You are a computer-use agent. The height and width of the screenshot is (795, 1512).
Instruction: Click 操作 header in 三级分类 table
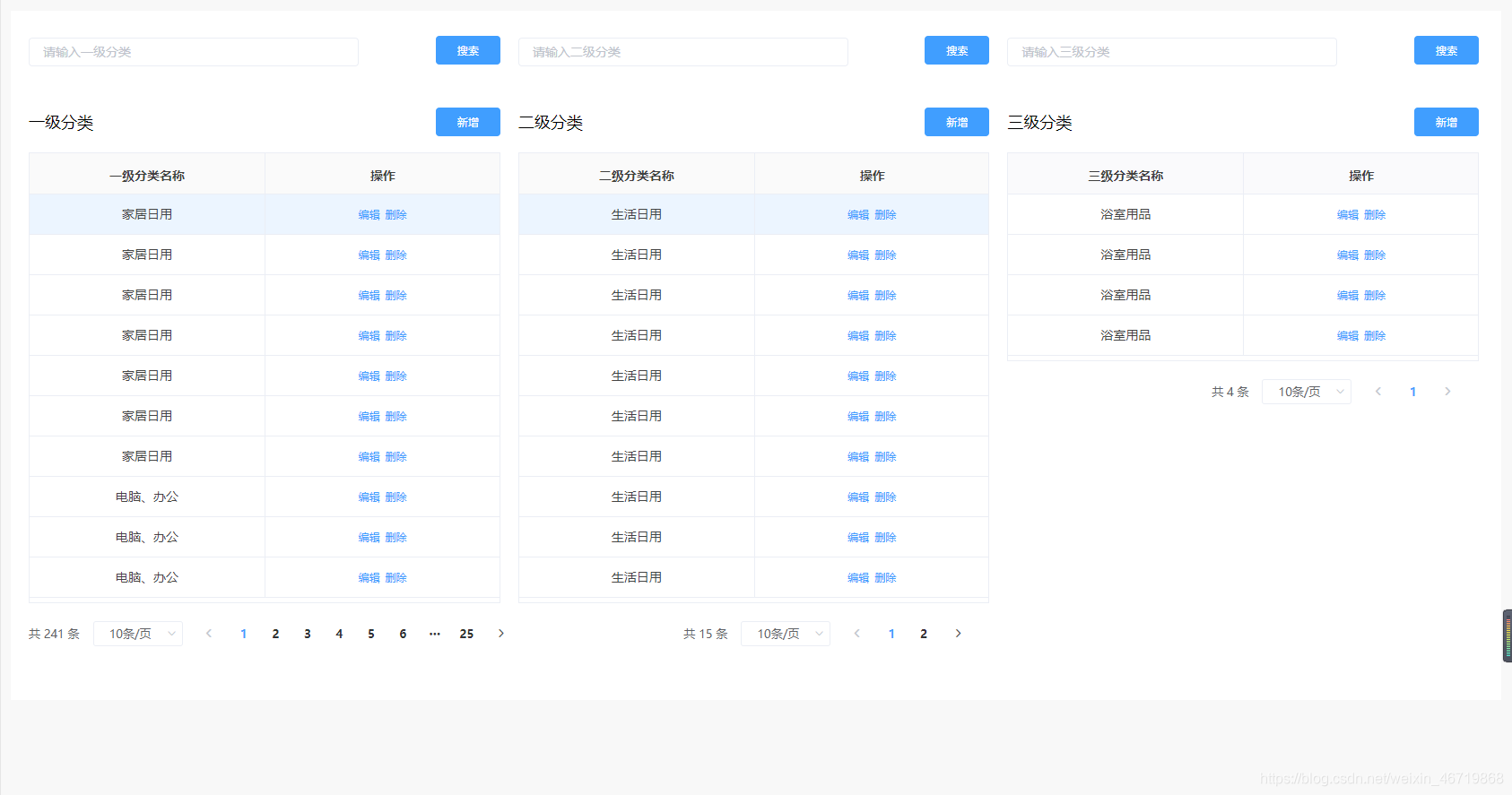[x=1361, y=176]
